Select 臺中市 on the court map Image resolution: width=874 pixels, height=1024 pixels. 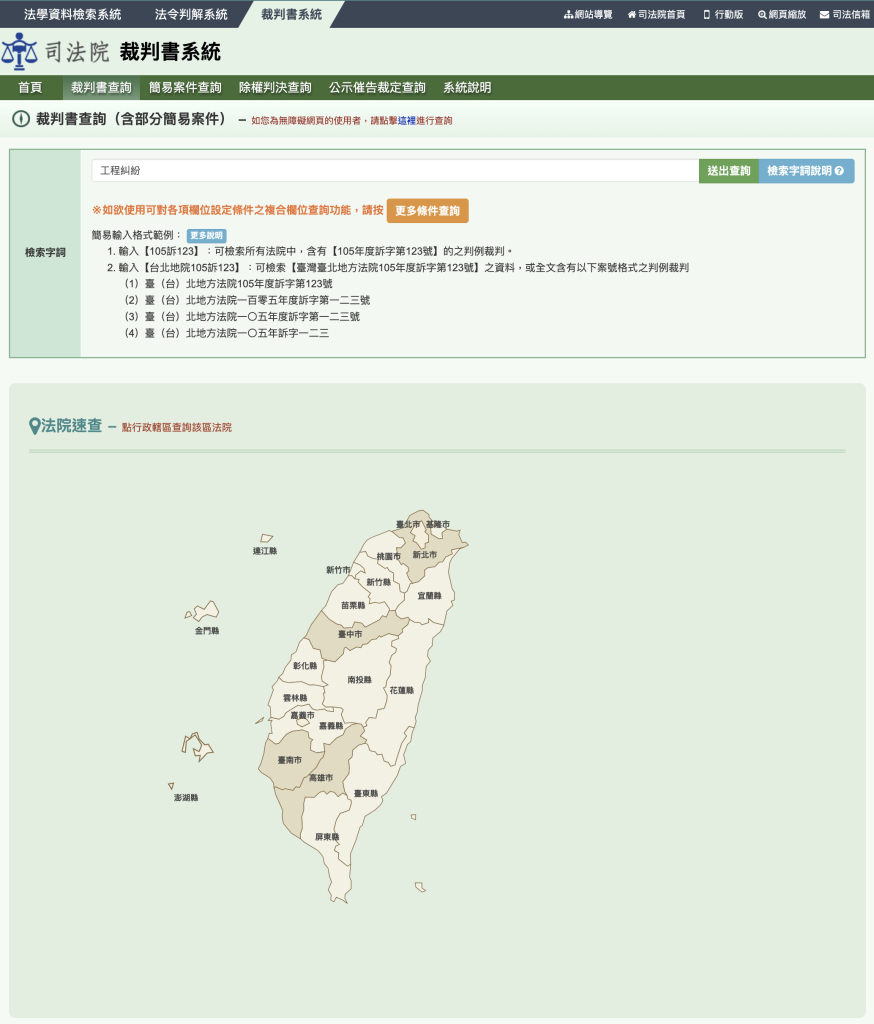[x=350, y=634]
